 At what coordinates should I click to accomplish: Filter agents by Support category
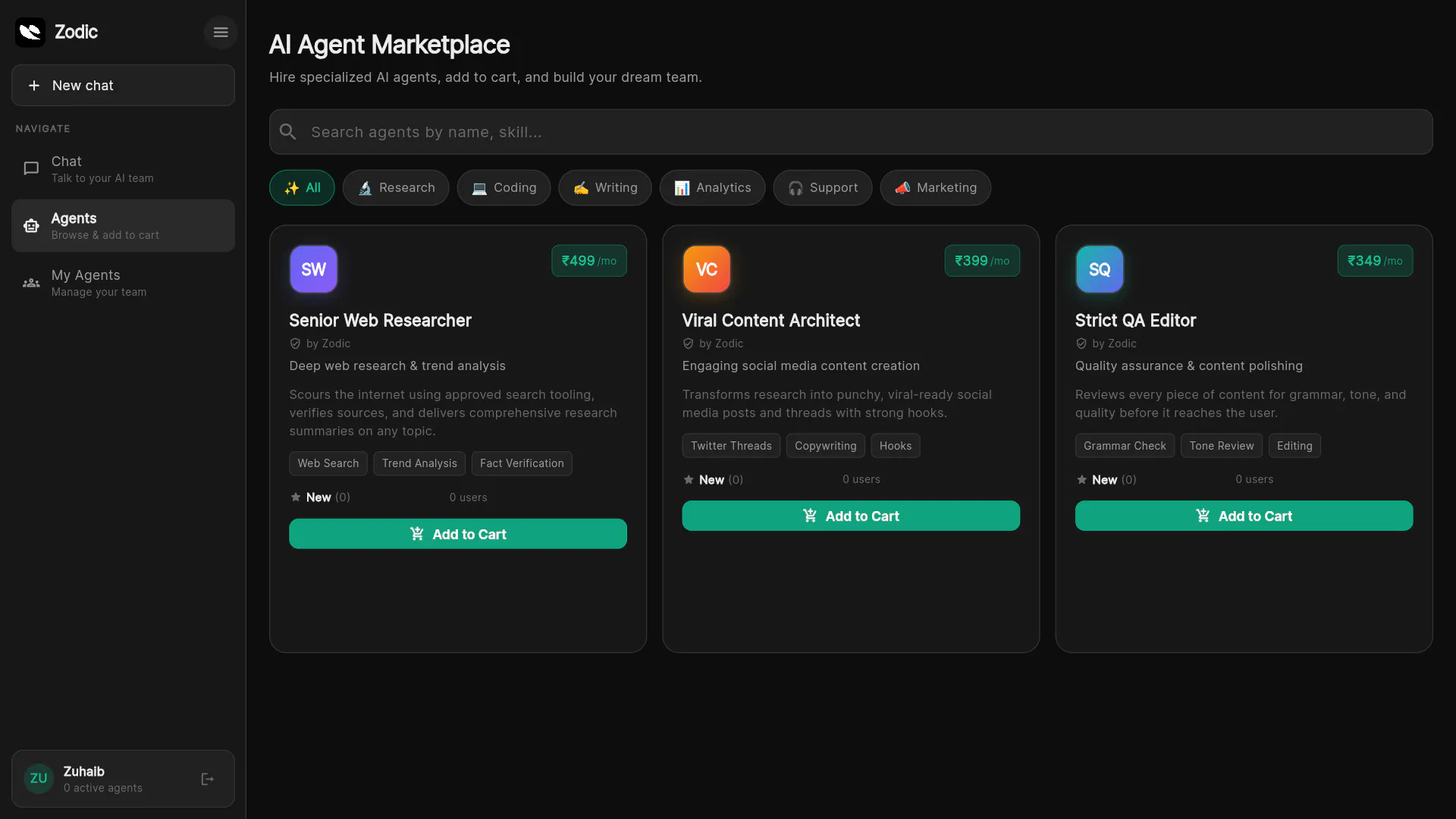(x=823, y=187)
